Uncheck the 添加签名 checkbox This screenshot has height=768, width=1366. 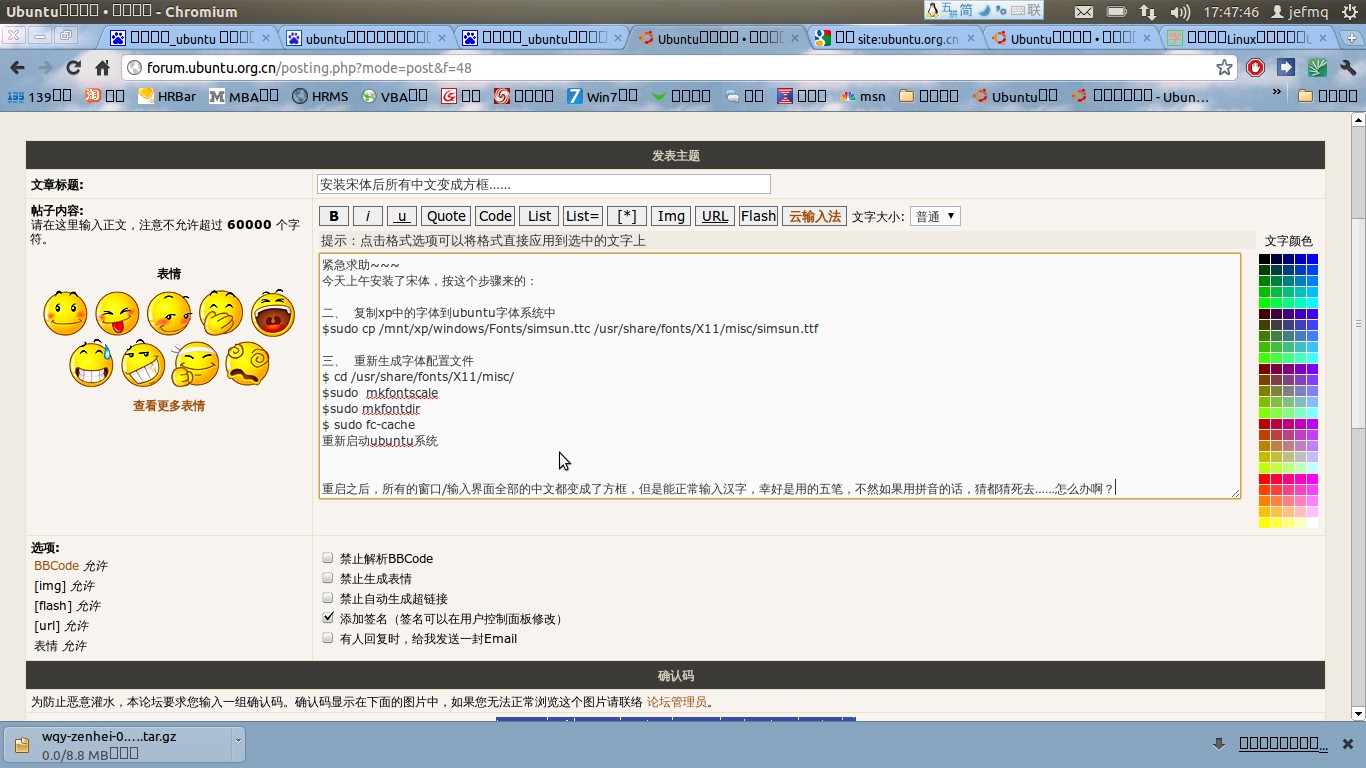coord(327,618)
